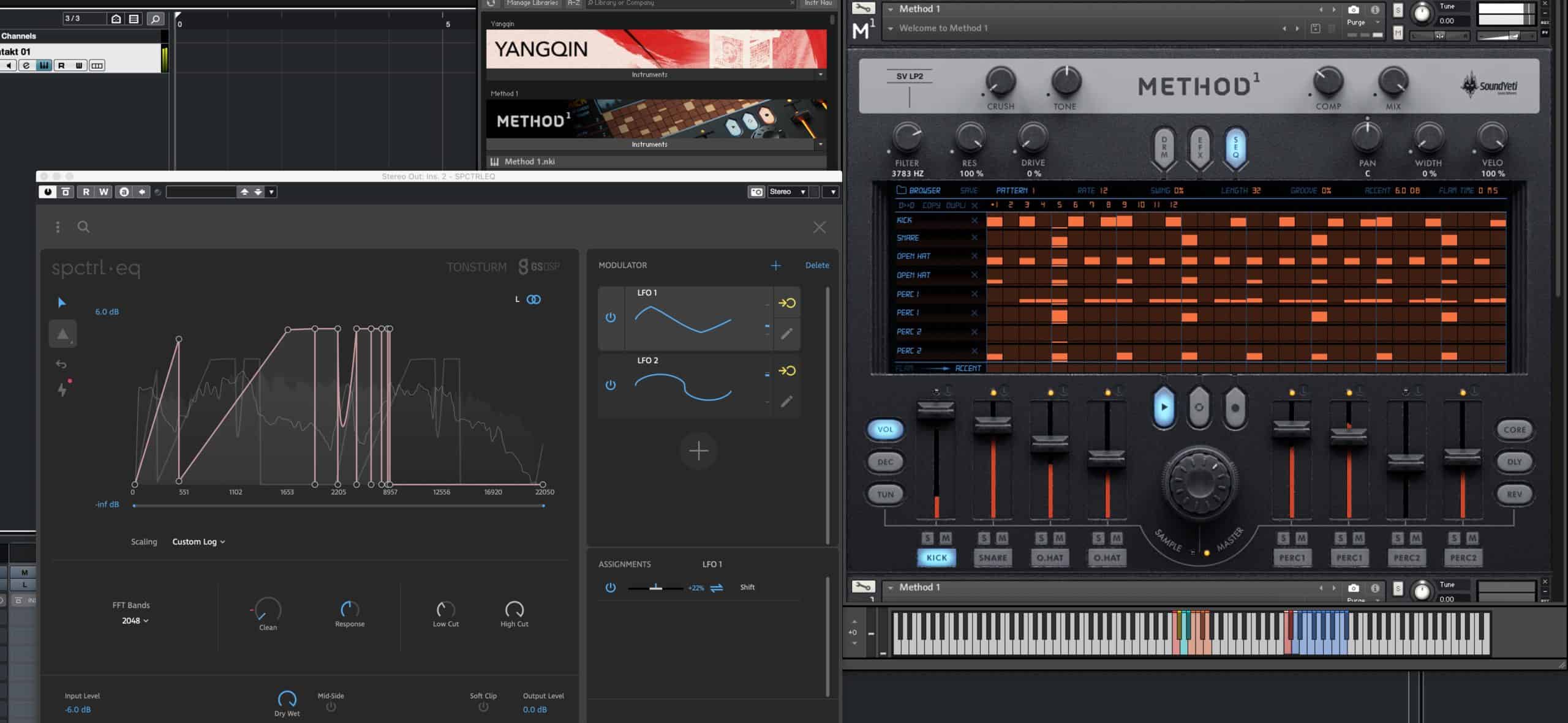Click the SPCTRL EQ search magnifier icon
Image resolution: width=1568 pixels, height=723 pixels.
click(x=83, y=227)
